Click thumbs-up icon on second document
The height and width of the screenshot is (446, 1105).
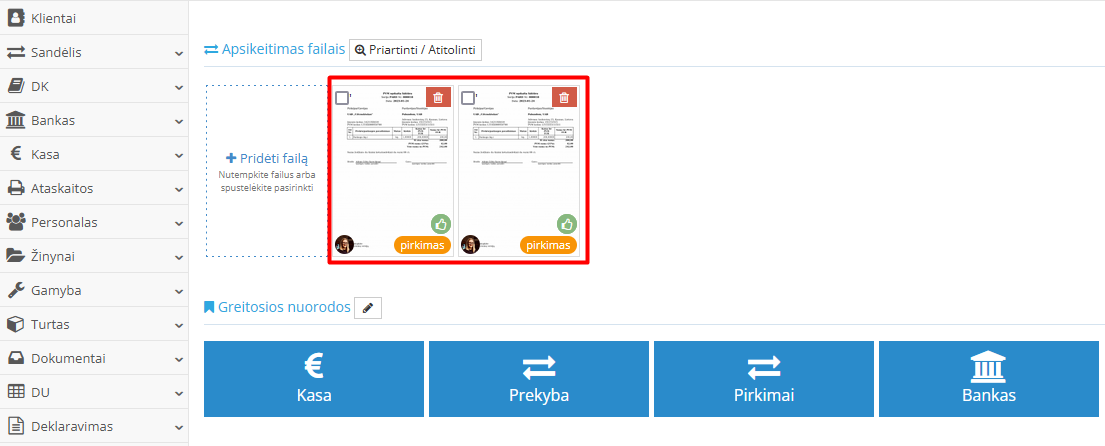pos(567,224)
